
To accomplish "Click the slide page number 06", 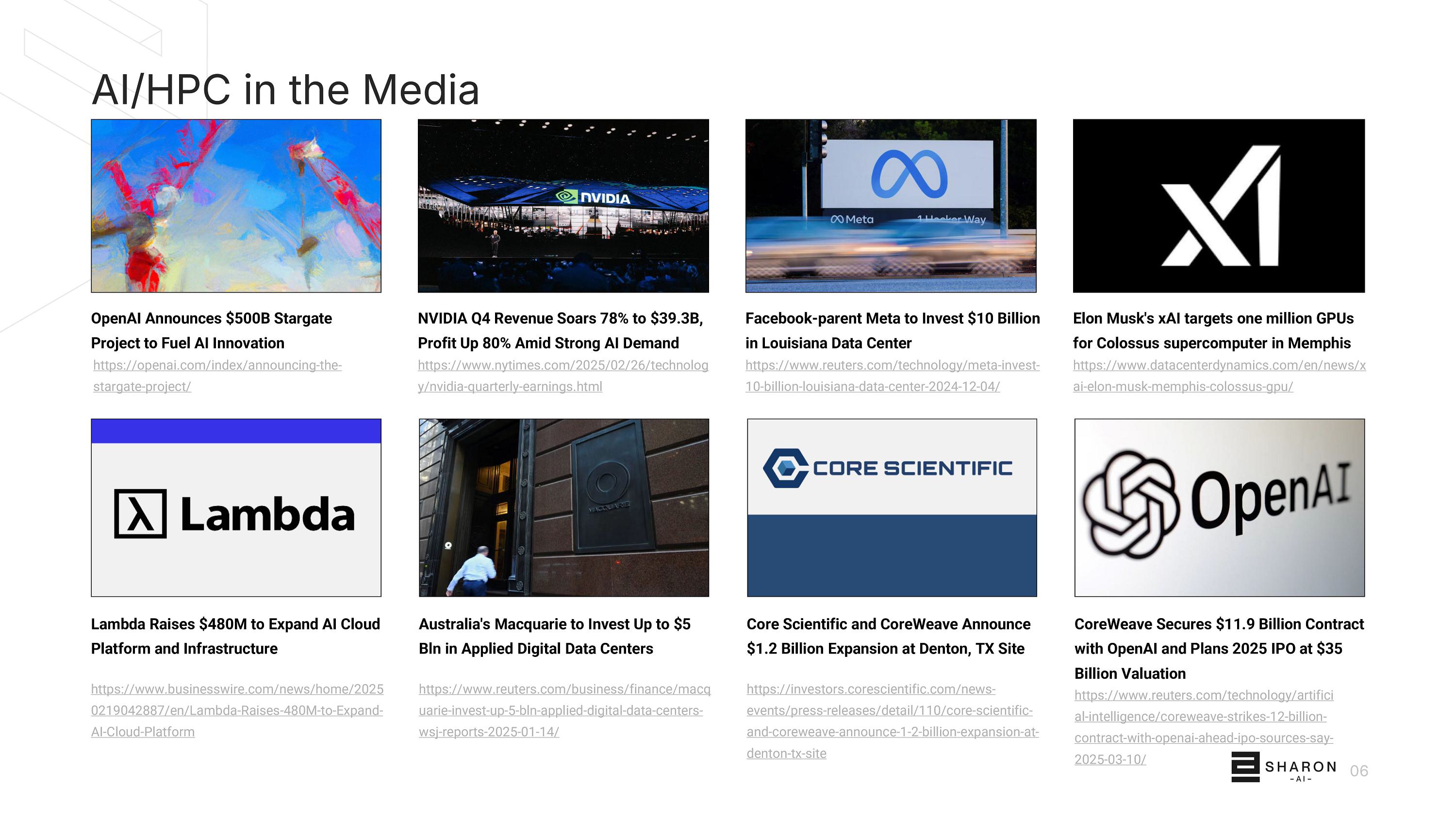I will (x=1358, y=771).
